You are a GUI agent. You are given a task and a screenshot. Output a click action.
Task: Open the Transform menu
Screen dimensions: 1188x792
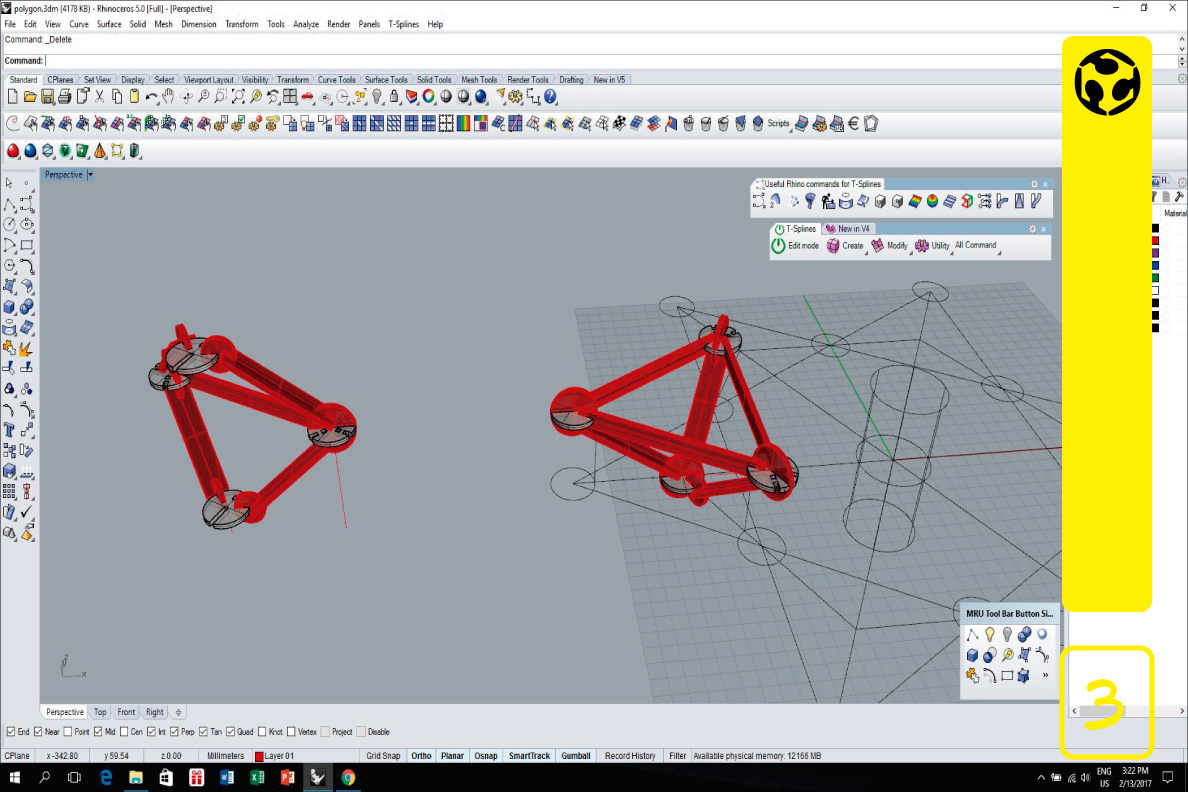click(x=241, y=24)
